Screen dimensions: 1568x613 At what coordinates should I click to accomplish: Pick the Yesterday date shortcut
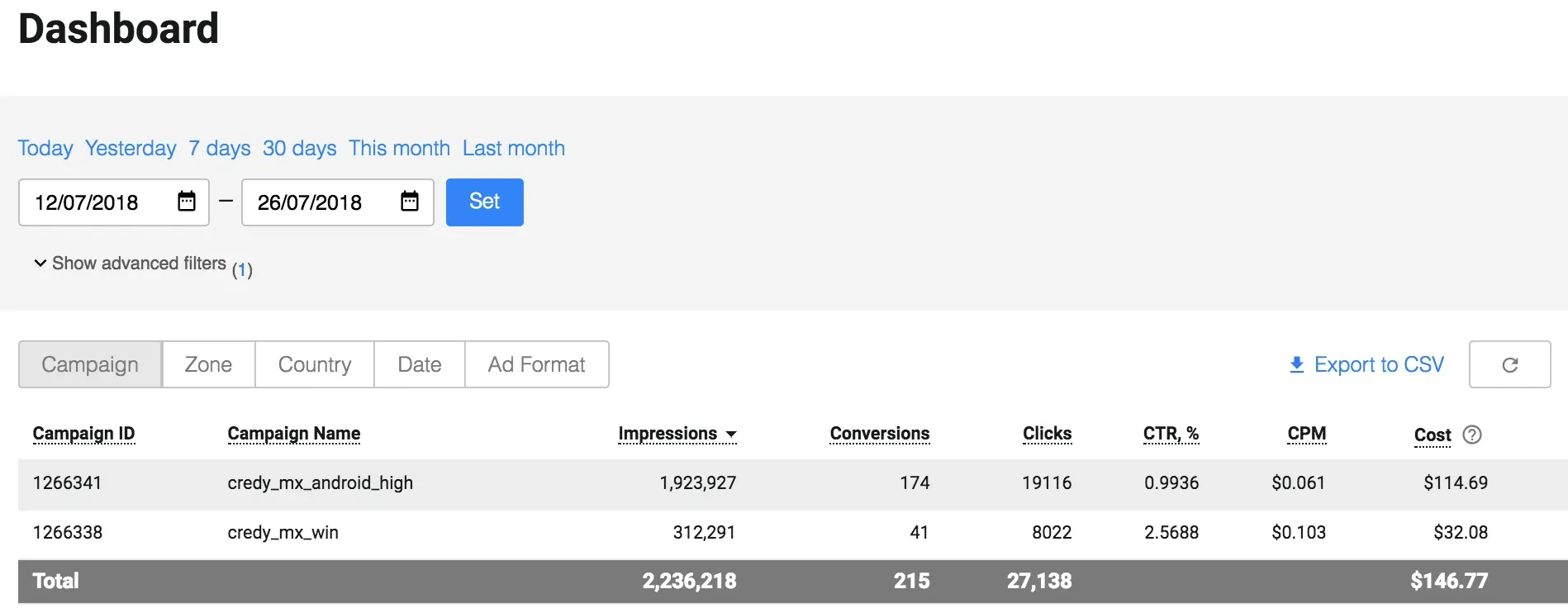pyautogui.click(x=131, y=148)
